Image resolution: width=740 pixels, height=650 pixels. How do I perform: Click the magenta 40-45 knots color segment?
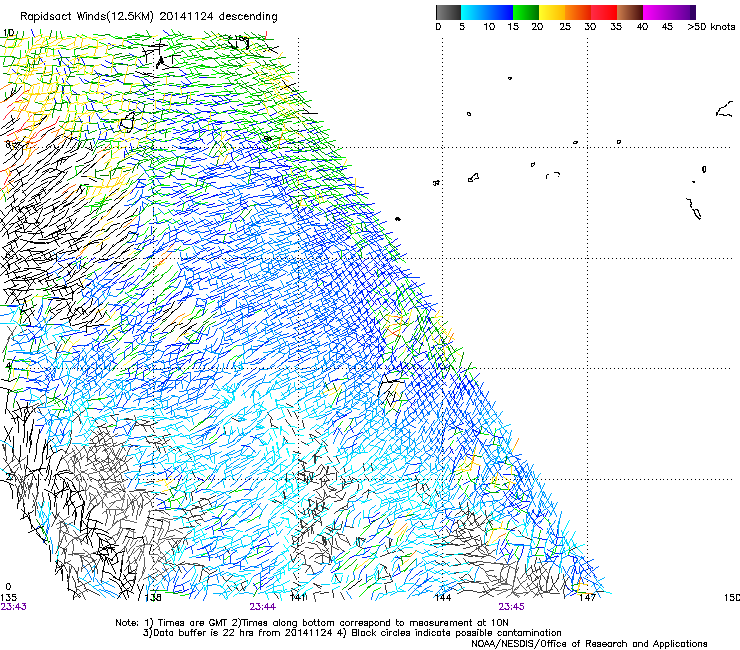coord(656,12)
